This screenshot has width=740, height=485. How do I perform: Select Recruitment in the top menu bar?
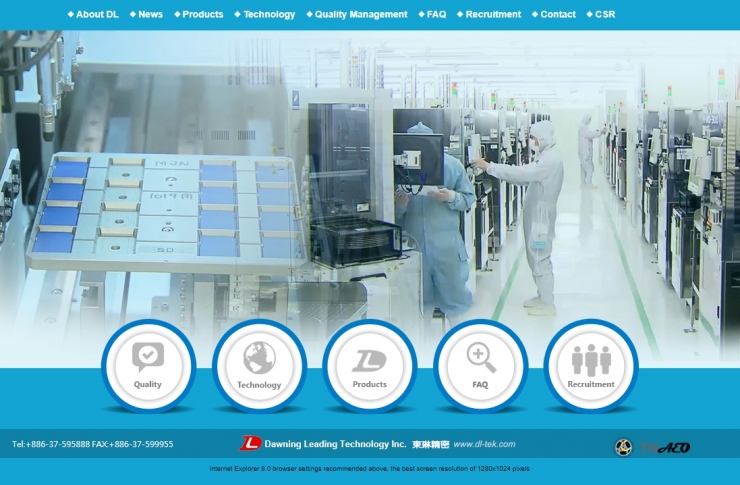[x=493, y=14]
